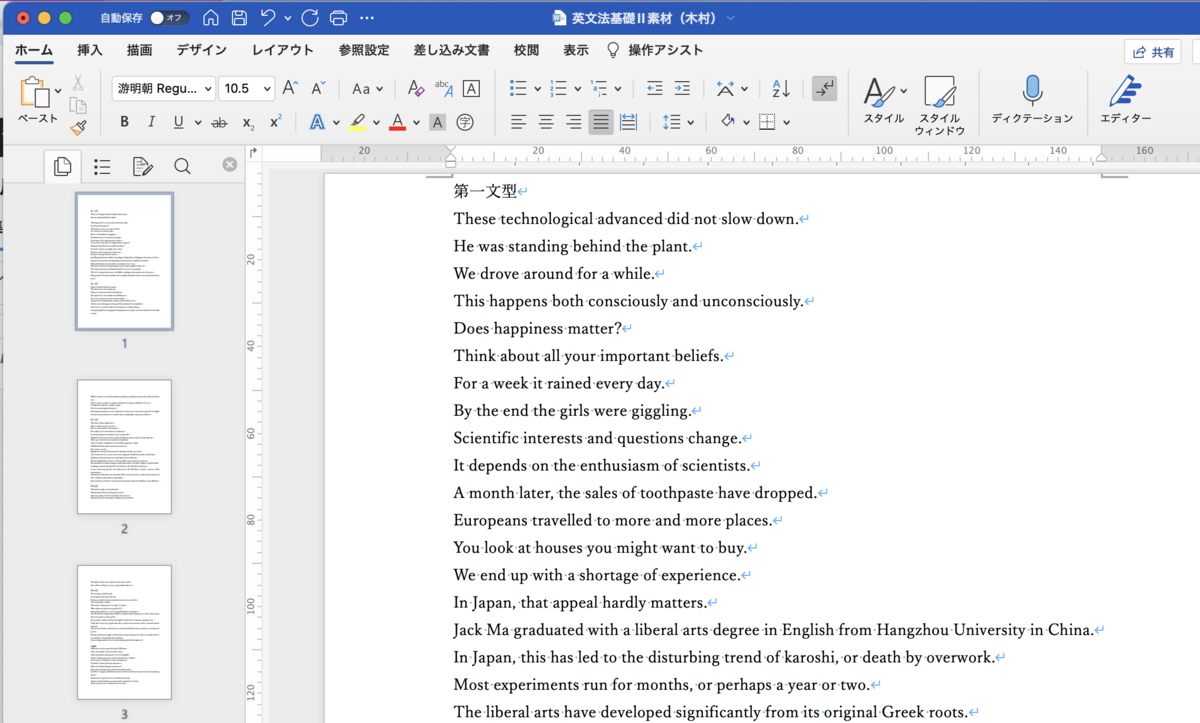This screenshot has height=723, width=1200.
Task: Apply numbered list formatting
Action: (x=558, y=89)
